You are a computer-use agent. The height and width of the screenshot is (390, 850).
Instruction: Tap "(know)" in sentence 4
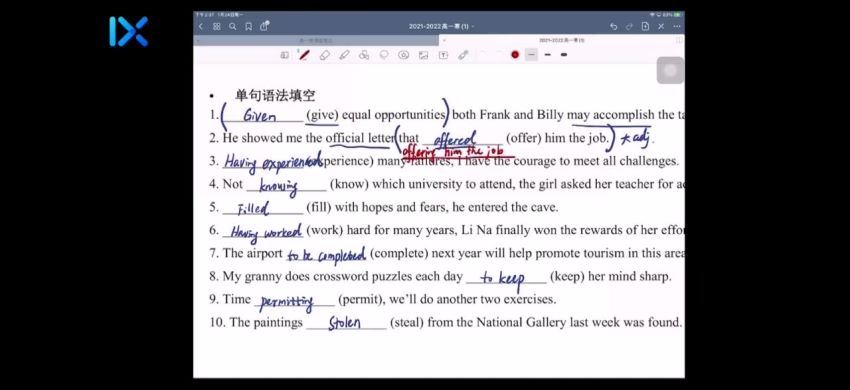(x=349, y=184)
